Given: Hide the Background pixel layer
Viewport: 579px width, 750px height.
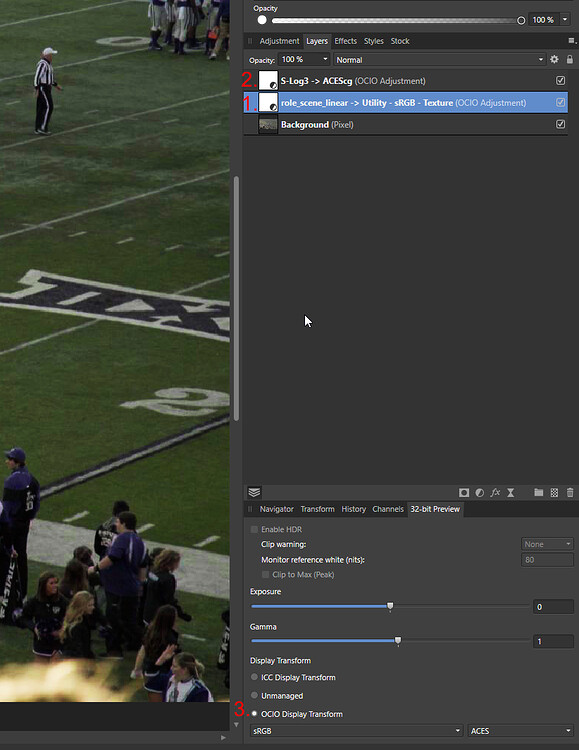Looking at the screenshot, I should 560,124.
